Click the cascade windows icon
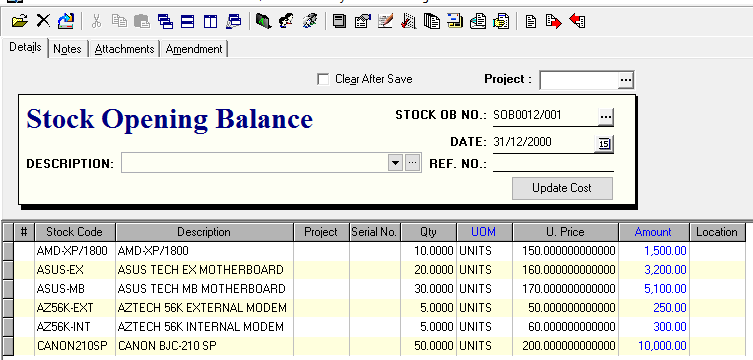Screen dimensions: 753x360 coord(165,21)
